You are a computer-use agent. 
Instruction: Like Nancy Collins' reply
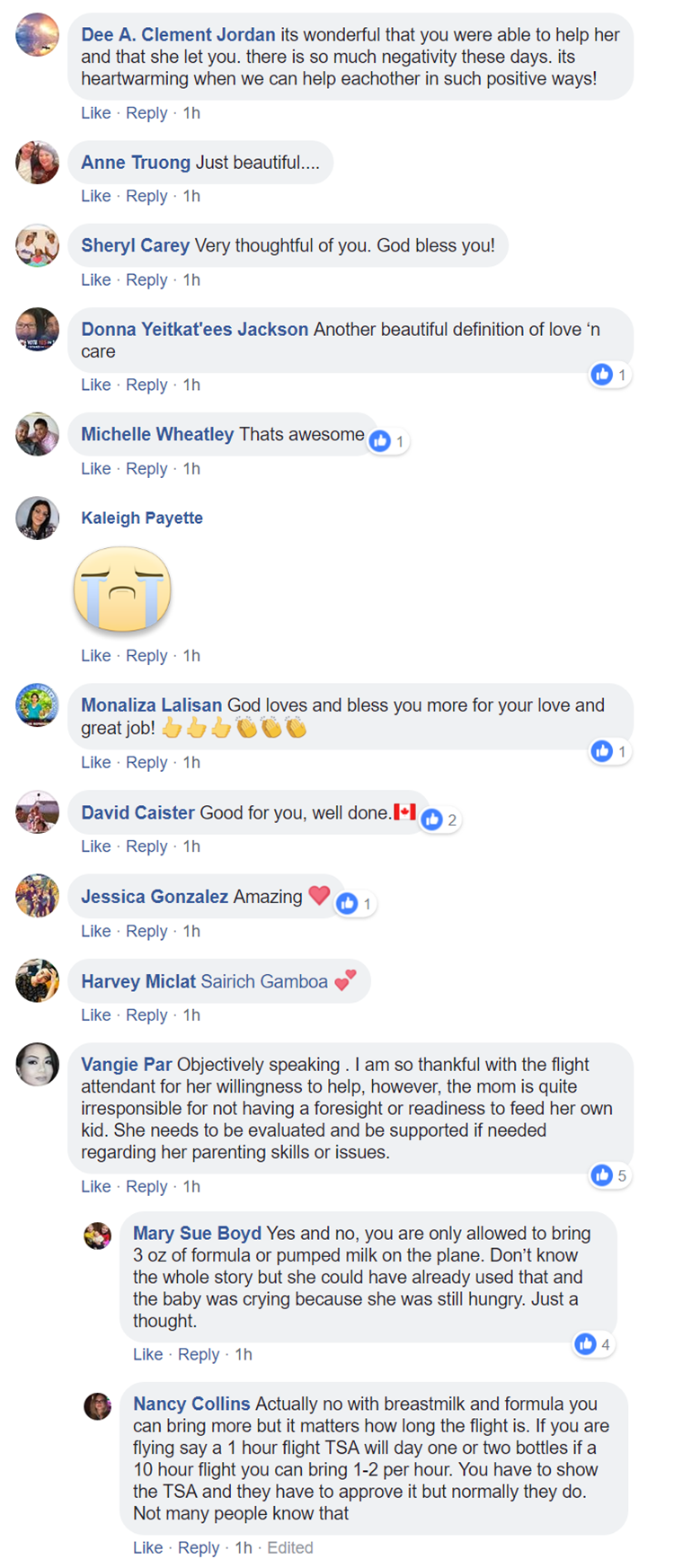tap(148, 1547)
